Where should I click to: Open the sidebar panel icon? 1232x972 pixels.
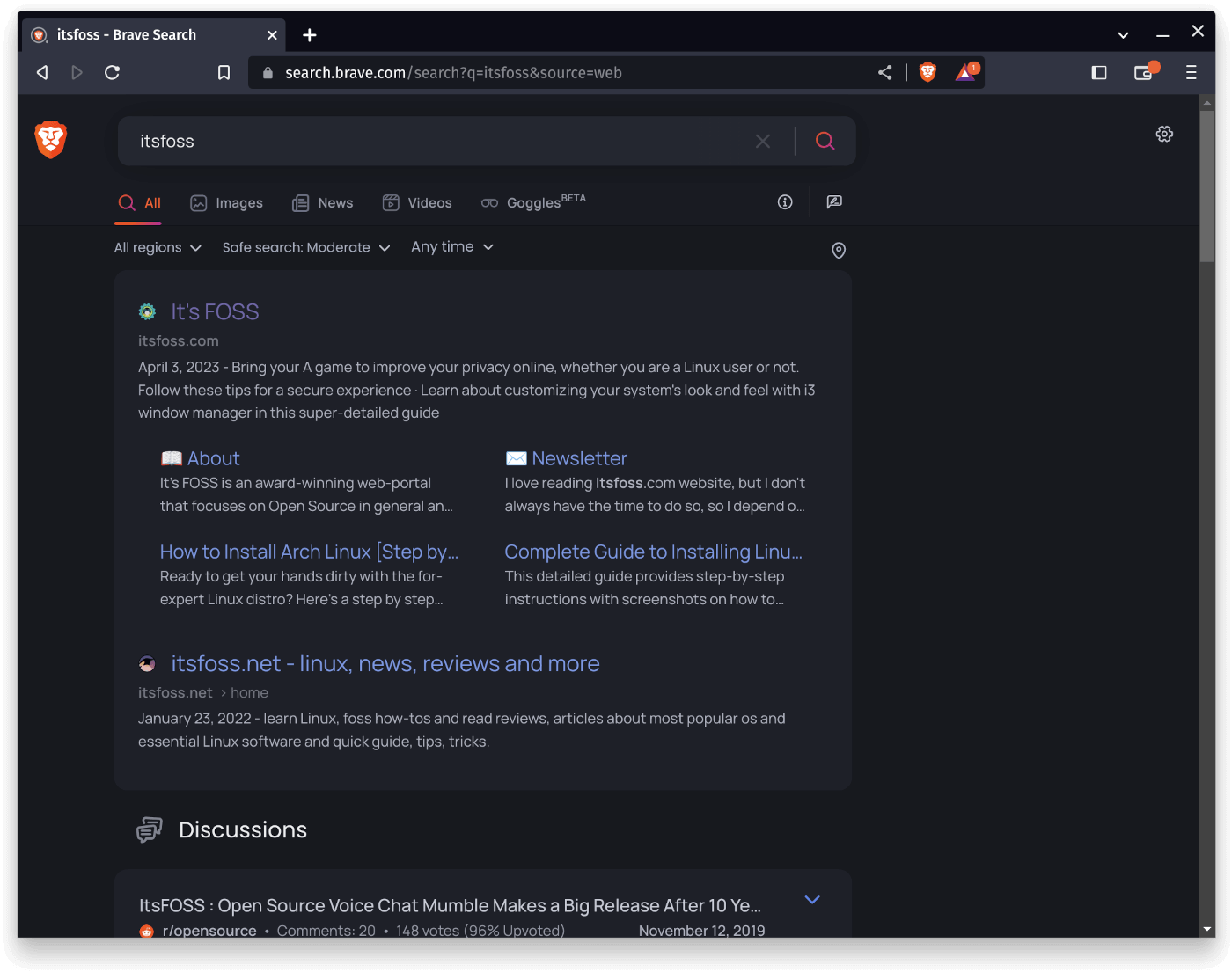tap(1098, 72)
